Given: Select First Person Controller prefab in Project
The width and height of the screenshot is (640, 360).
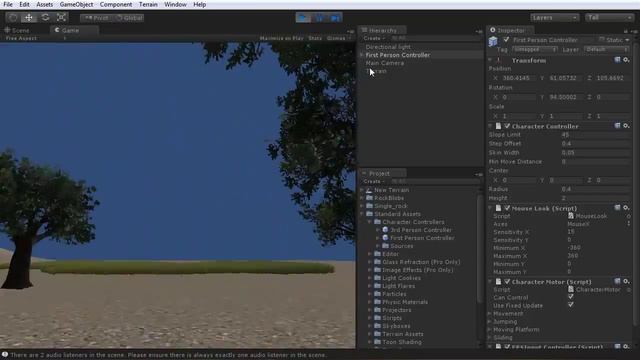Looking at the screenshot, I should point(422,238).
